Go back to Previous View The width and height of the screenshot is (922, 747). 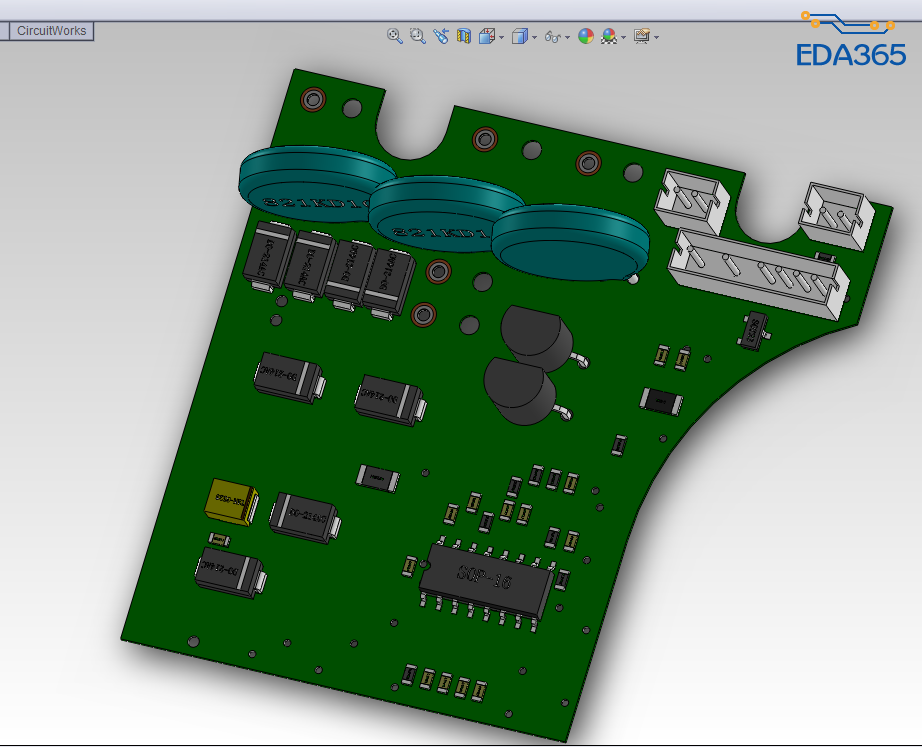point(441,36)
